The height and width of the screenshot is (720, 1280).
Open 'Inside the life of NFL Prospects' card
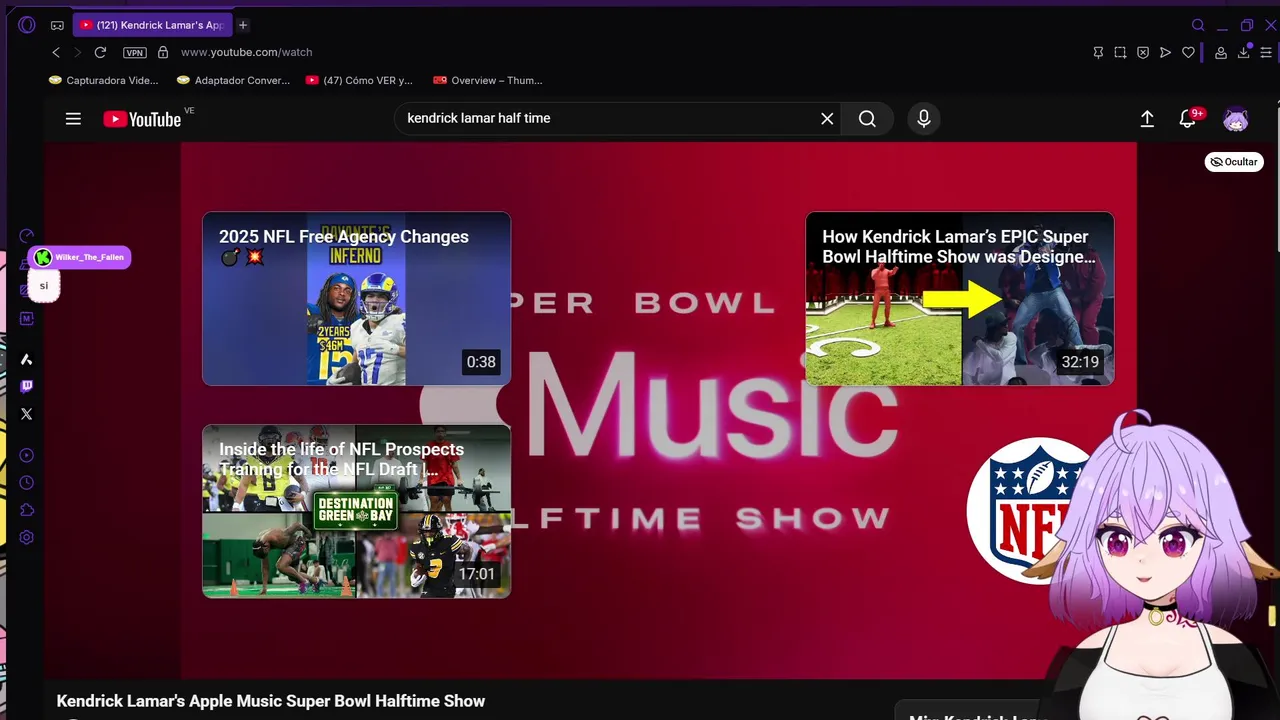click(x=356, y=511)
